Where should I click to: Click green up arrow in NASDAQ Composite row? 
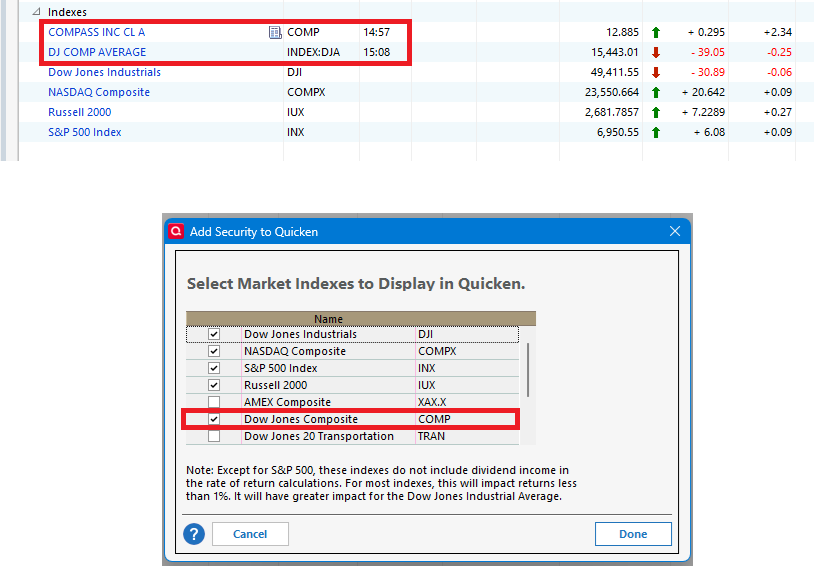click(x=656, y=93)
